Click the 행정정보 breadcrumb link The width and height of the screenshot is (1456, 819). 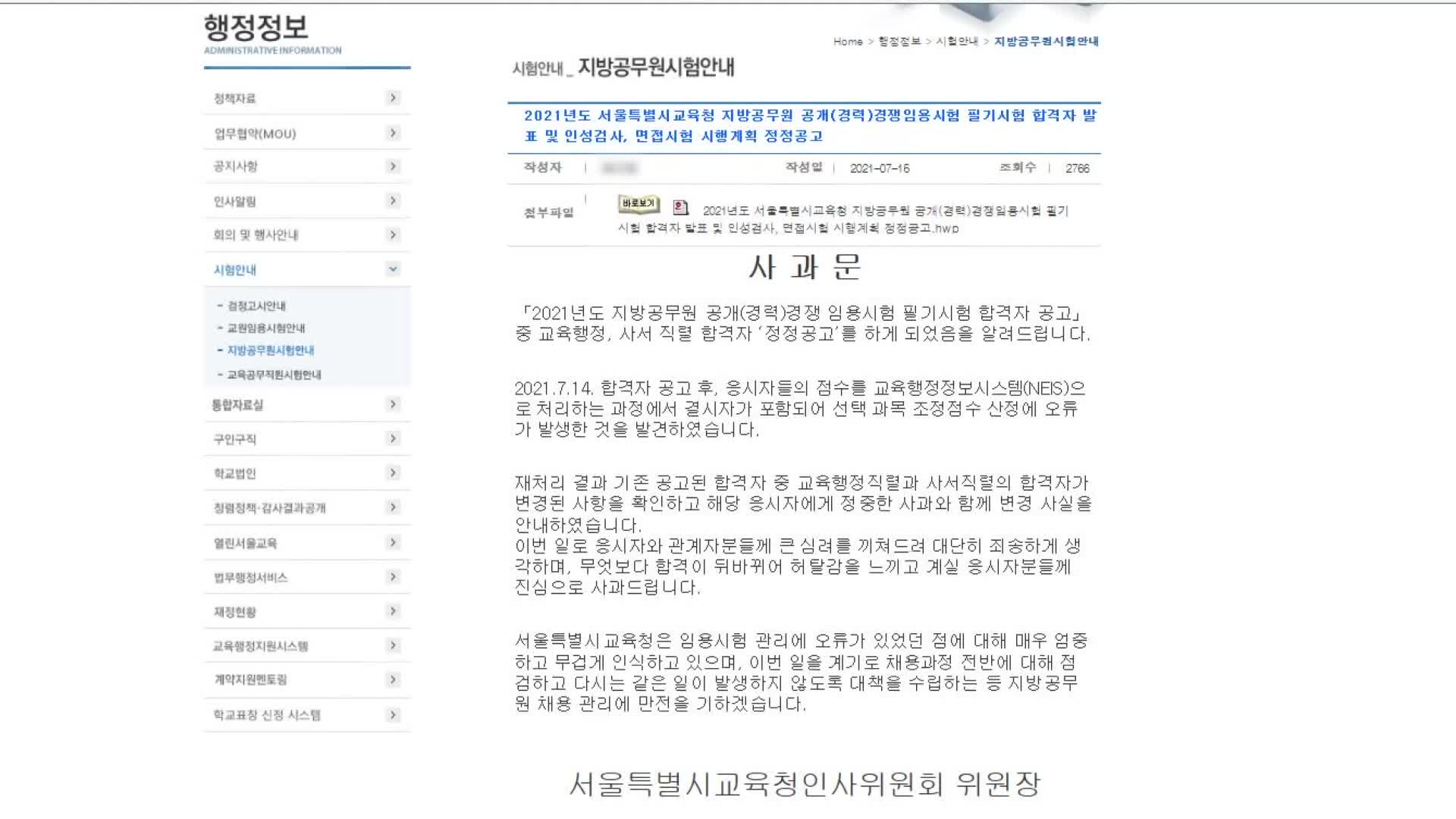point(899,42)
